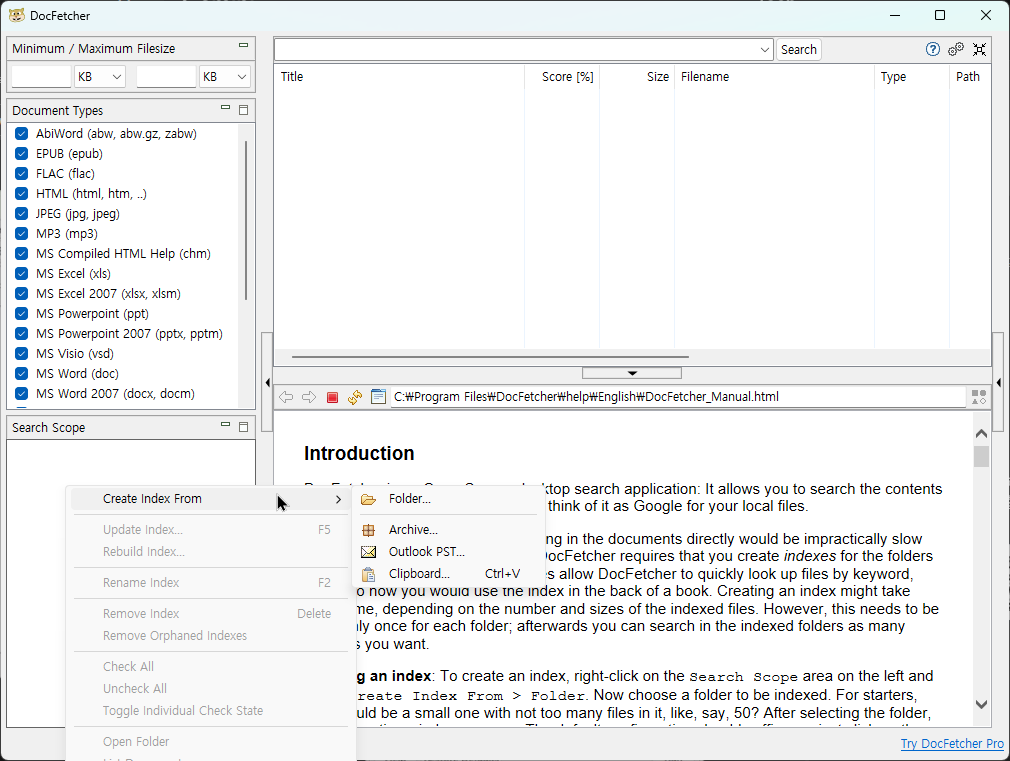
Task: Click the minimize-to-tray icon next to preferences
Action: coord(979,50)
